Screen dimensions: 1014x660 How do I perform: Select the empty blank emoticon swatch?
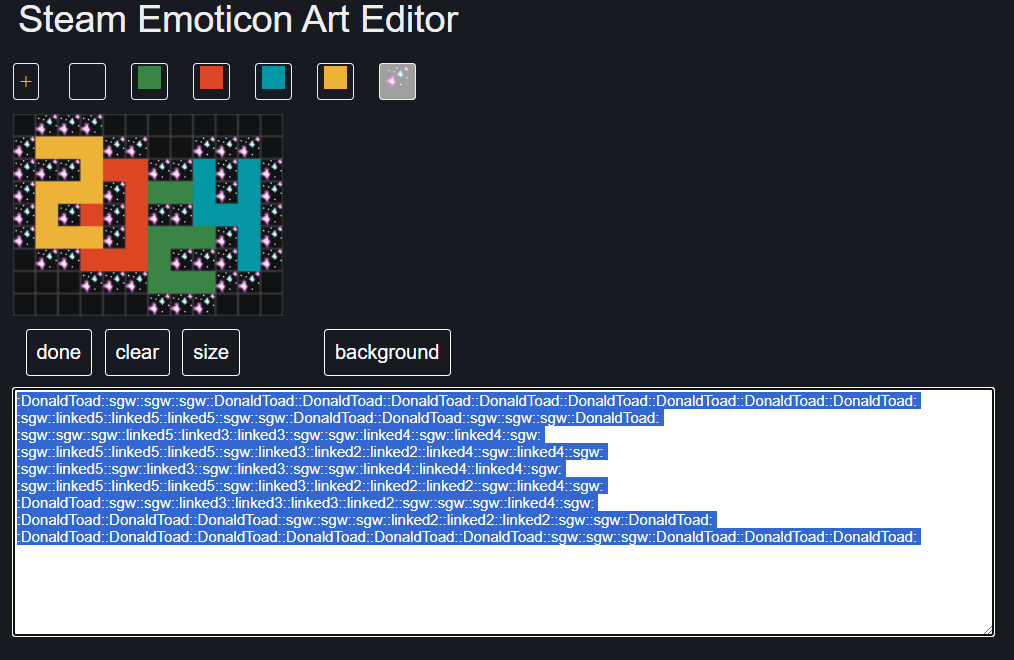click(x=87, y=82)
